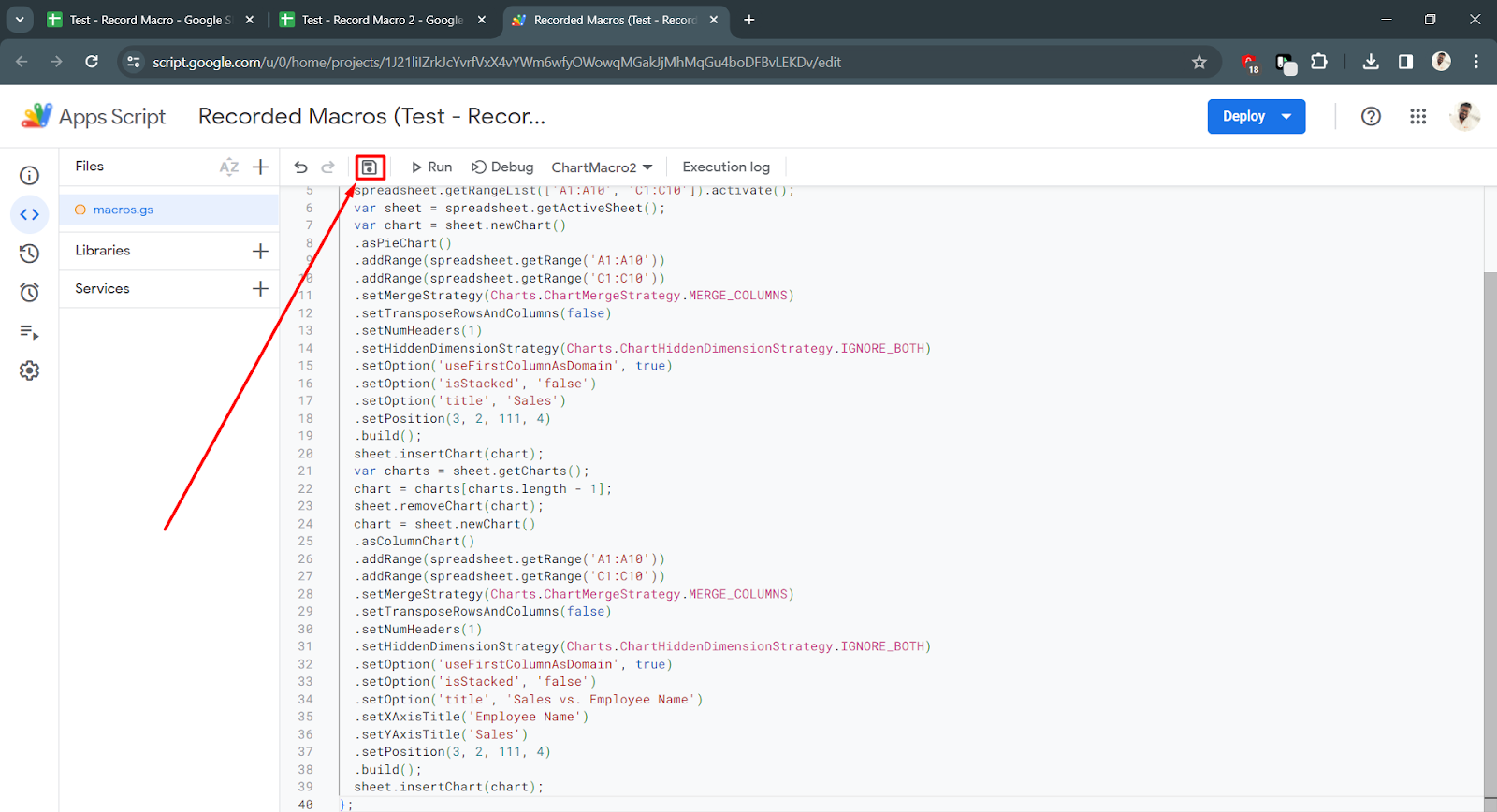Bookmark this page with the star icon
This screenshot has height=812, width=1497.
coord(1199,63)
